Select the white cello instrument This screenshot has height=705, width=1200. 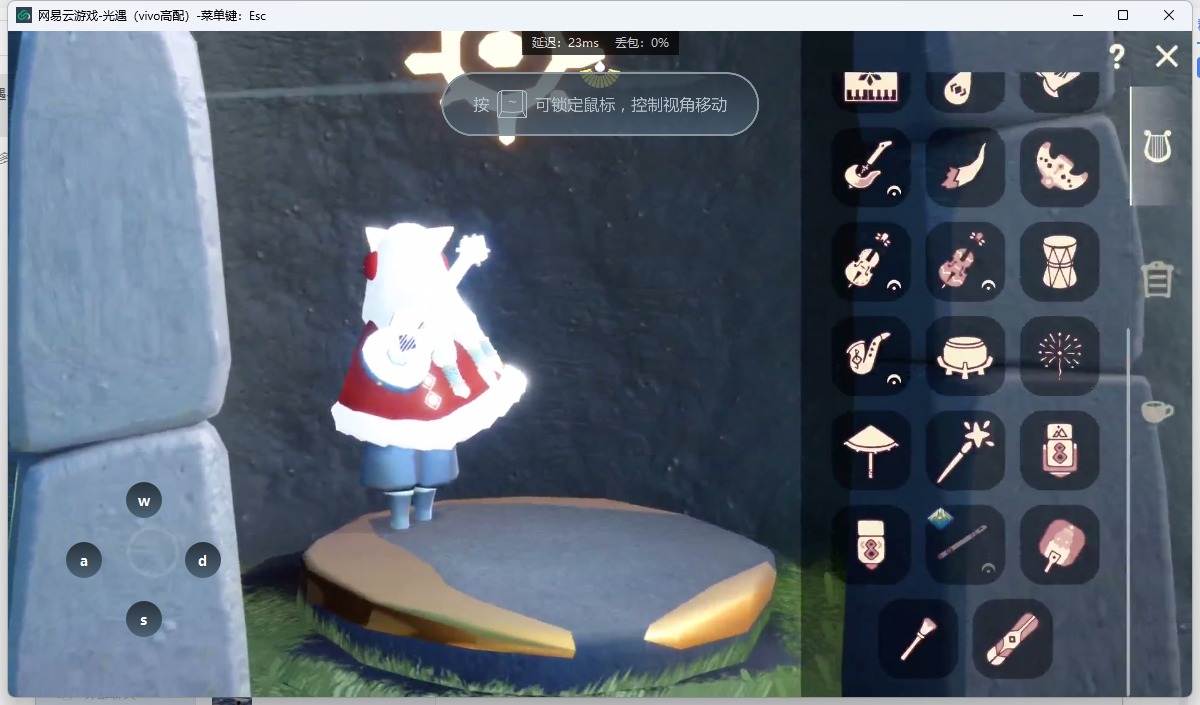tap(871, 261)
